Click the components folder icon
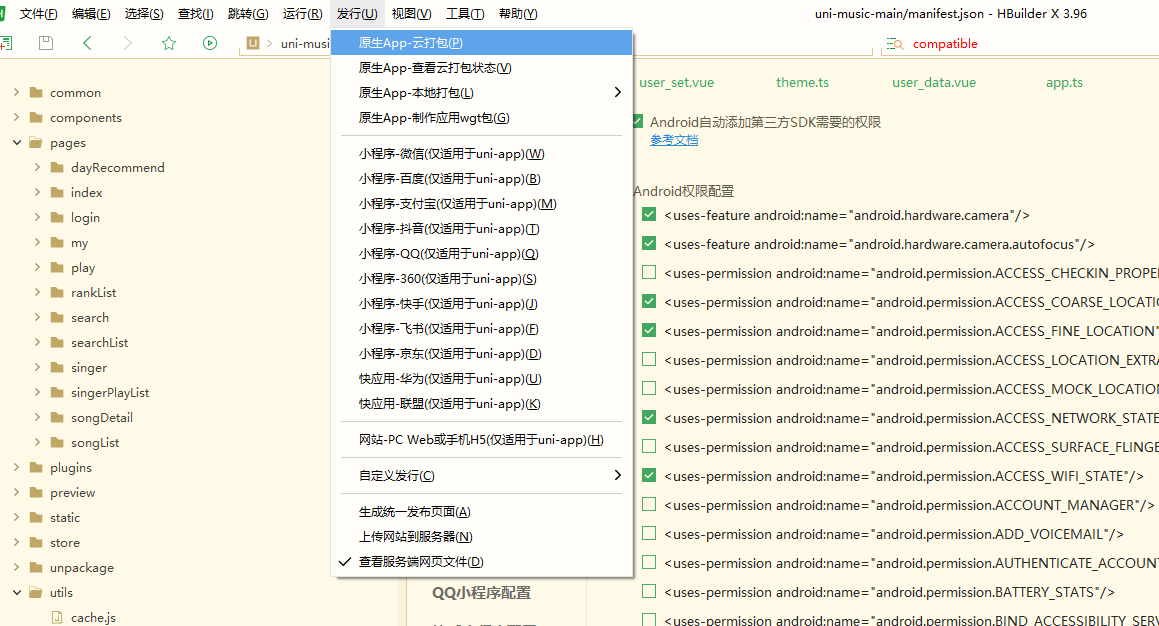 pyautogui.click(x=35, y=118)
